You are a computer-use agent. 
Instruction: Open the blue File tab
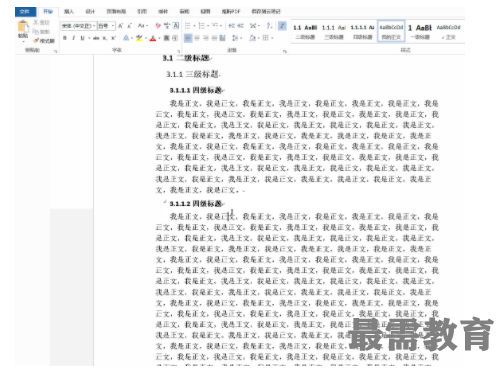25,12
